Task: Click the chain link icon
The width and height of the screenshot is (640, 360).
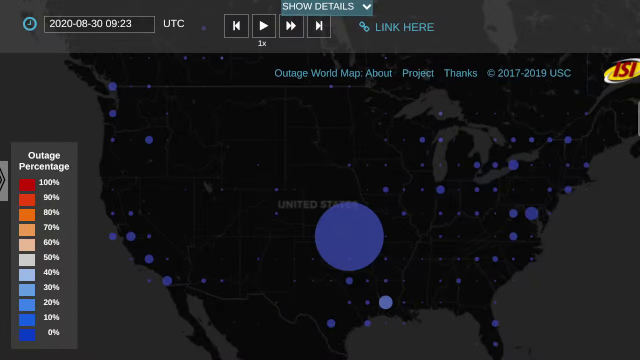Action: [364, 27]
